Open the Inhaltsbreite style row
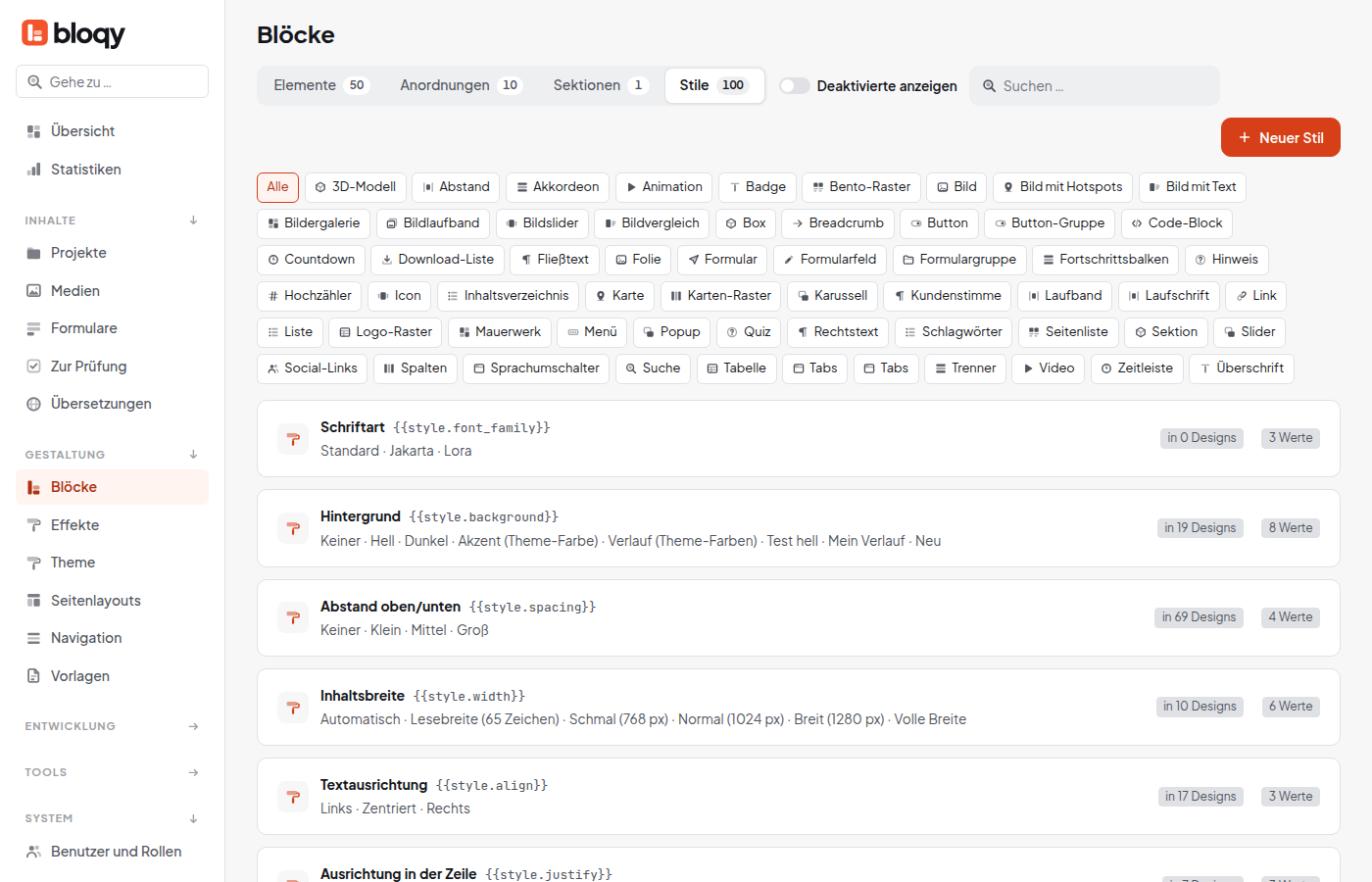1372x882 pixels. (x=798, y=707)
